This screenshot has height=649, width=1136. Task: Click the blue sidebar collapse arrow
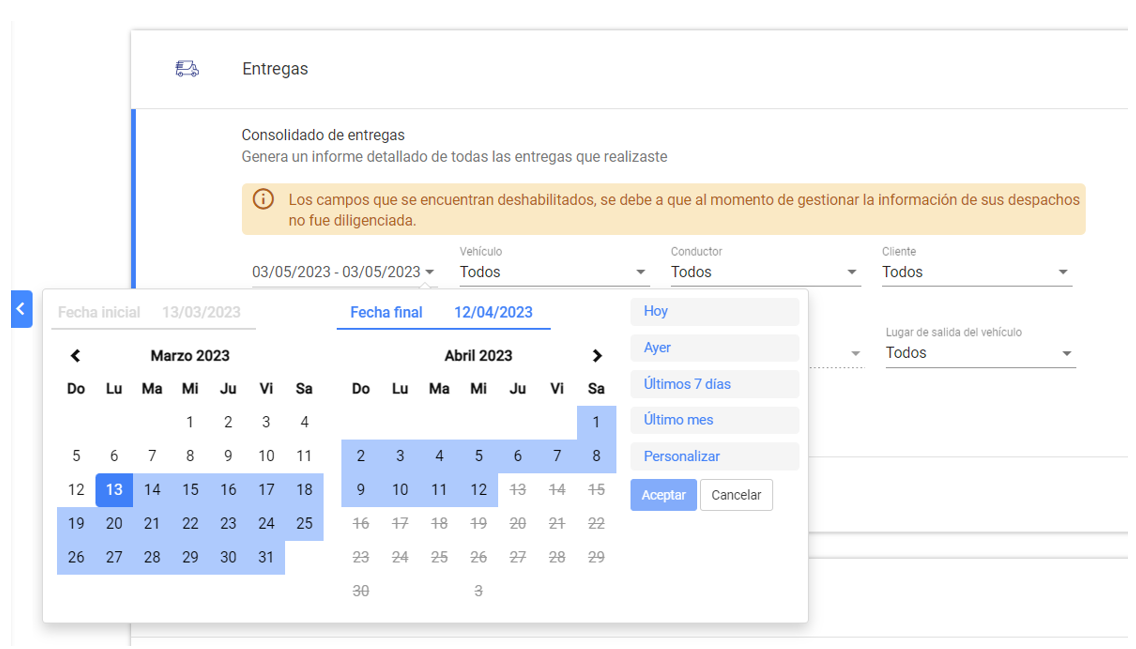(22, 309)
